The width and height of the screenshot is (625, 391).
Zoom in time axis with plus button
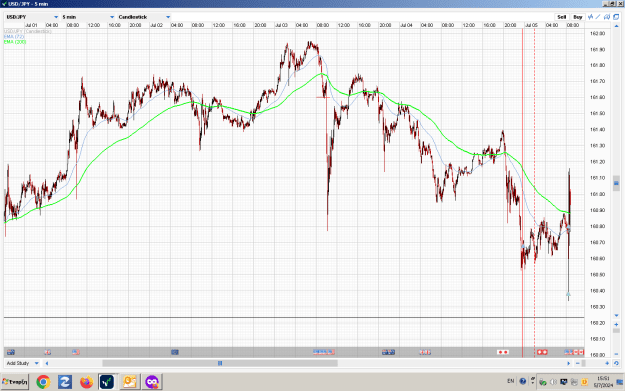point(607,363)
